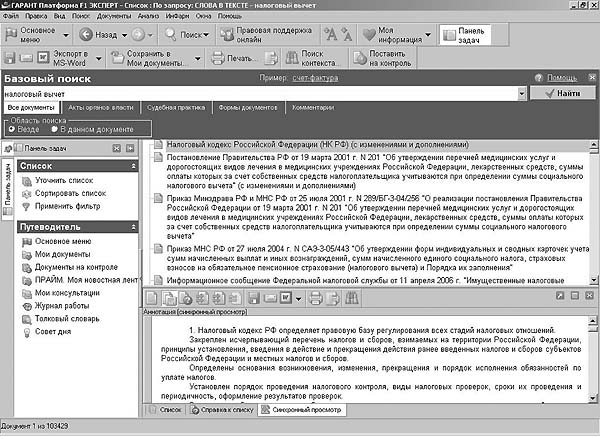The width and height of the screenshot is (602, 439).
Task: Select the В данном документе radio button
Action: click(54, 129)
